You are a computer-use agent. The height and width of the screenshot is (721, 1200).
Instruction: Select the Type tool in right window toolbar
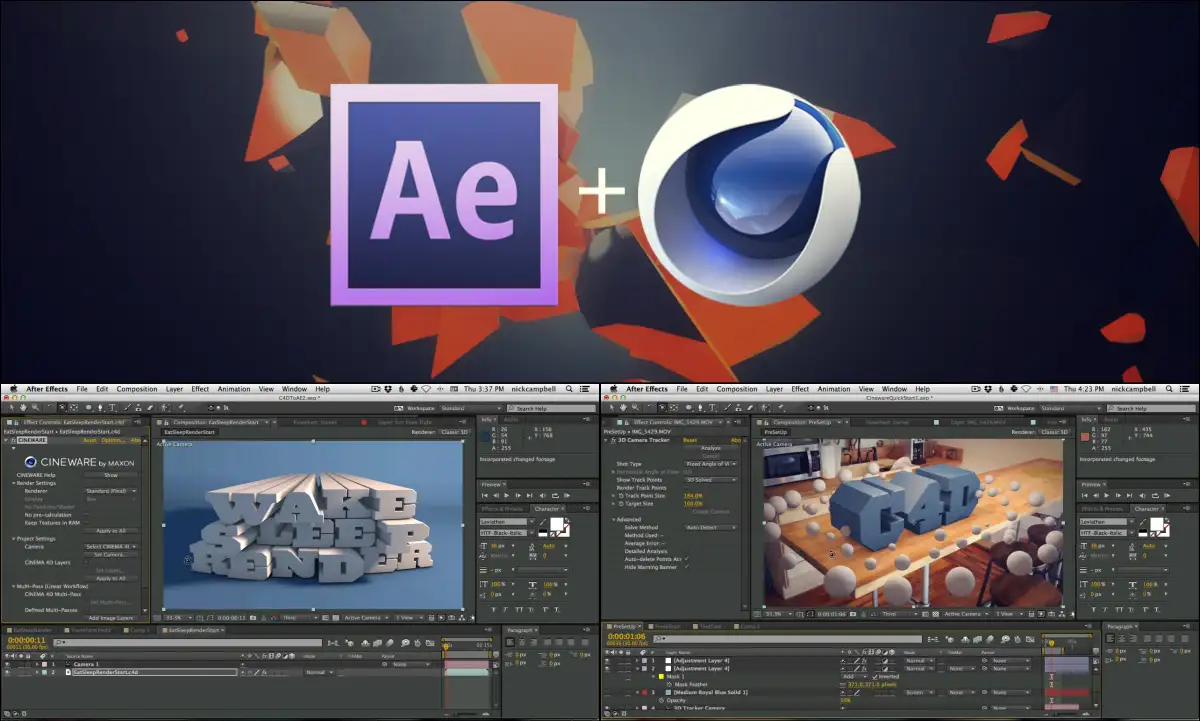click(x=711, y=408)
